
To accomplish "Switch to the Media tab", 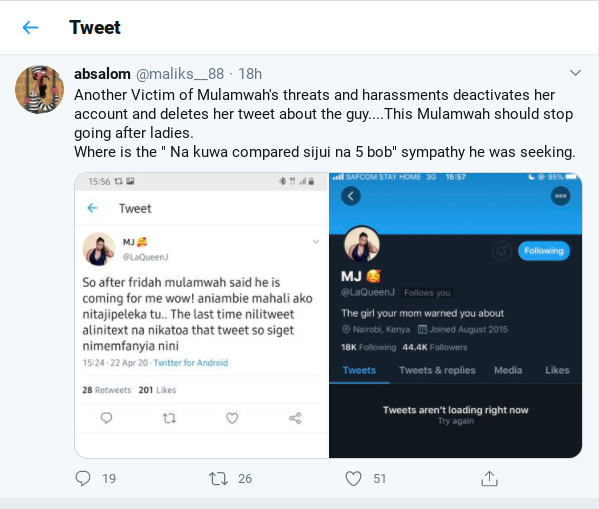I will pyautogui.click(x=508, y=370).
